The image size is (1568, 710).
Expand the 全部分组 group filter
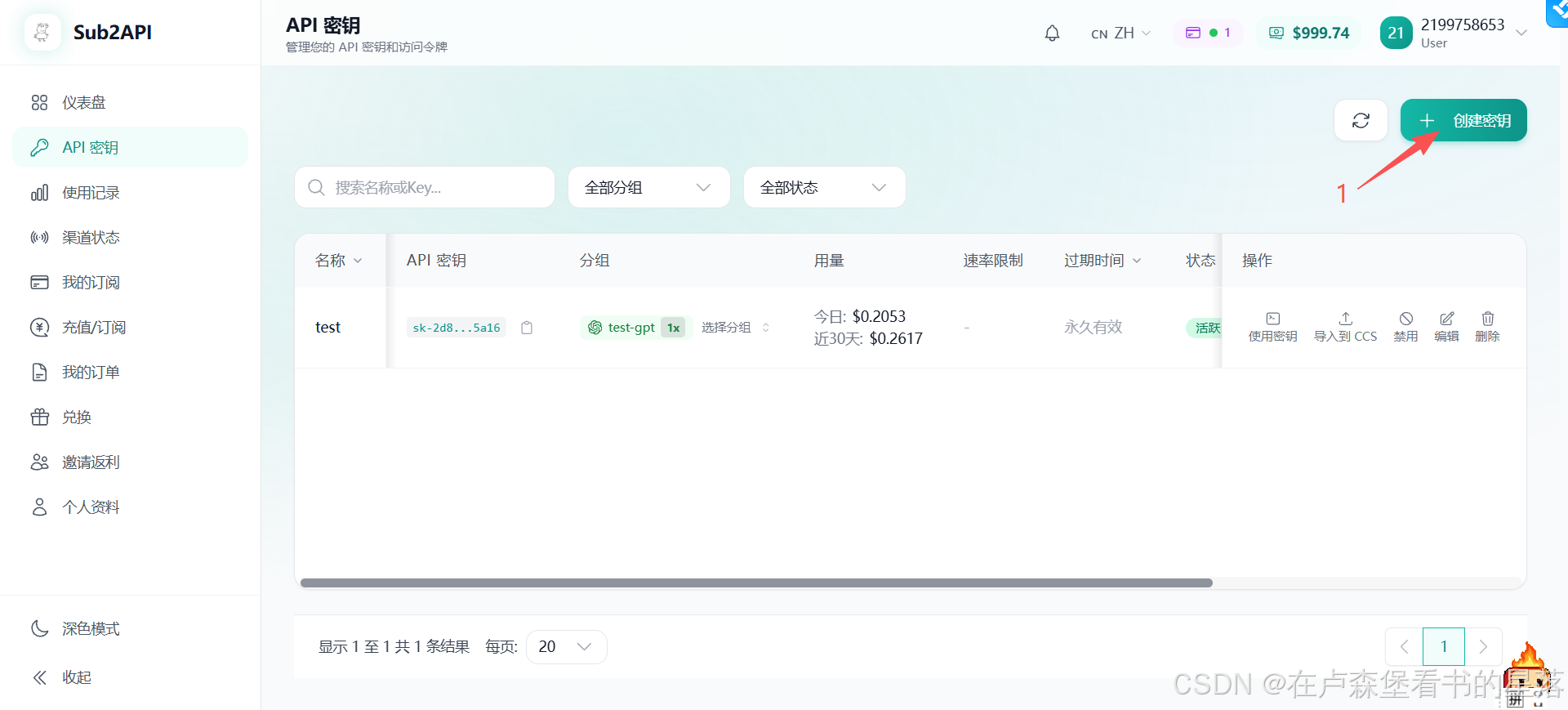pos(649,187)
